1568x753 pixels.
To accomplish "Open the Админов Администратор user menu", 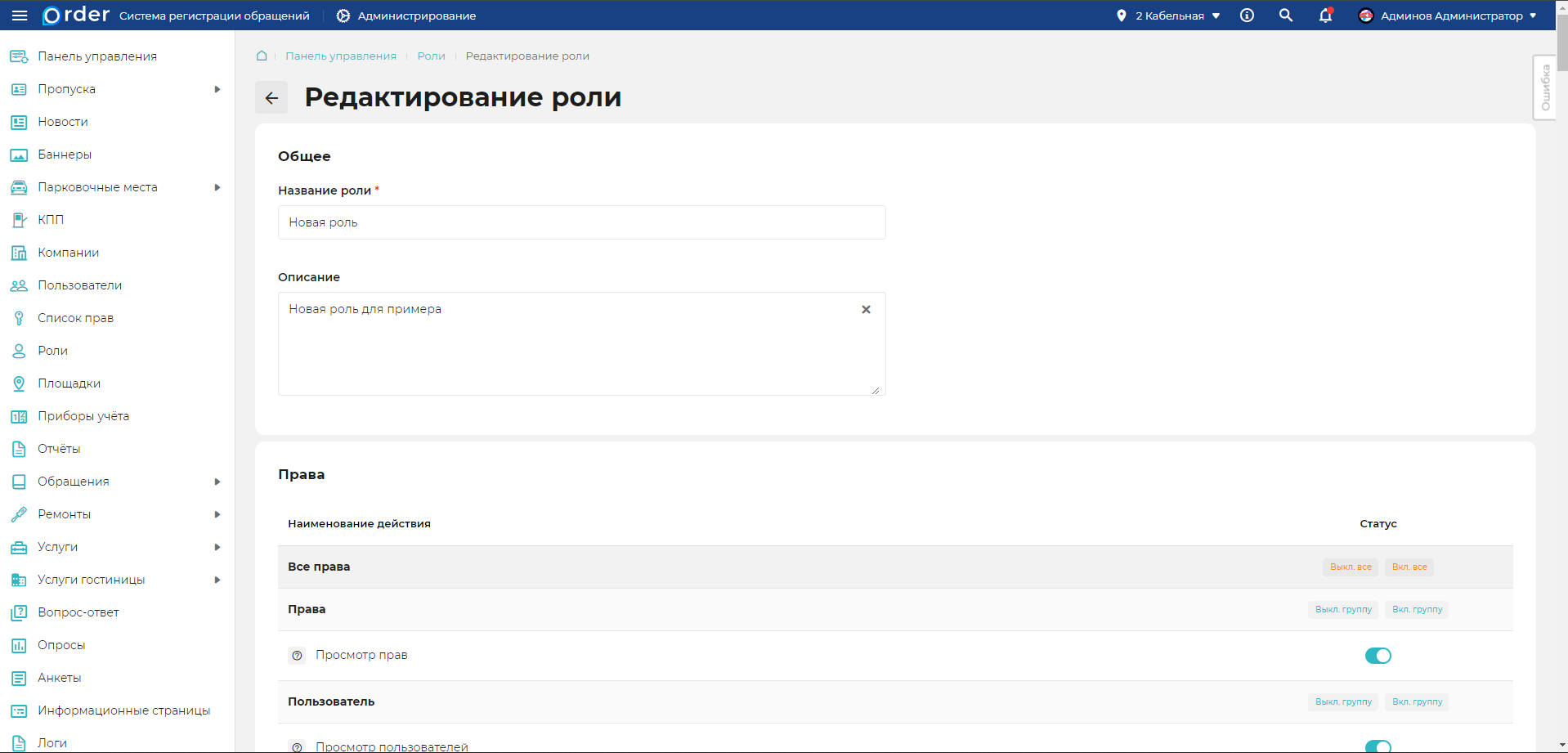I will point(1448,16).
